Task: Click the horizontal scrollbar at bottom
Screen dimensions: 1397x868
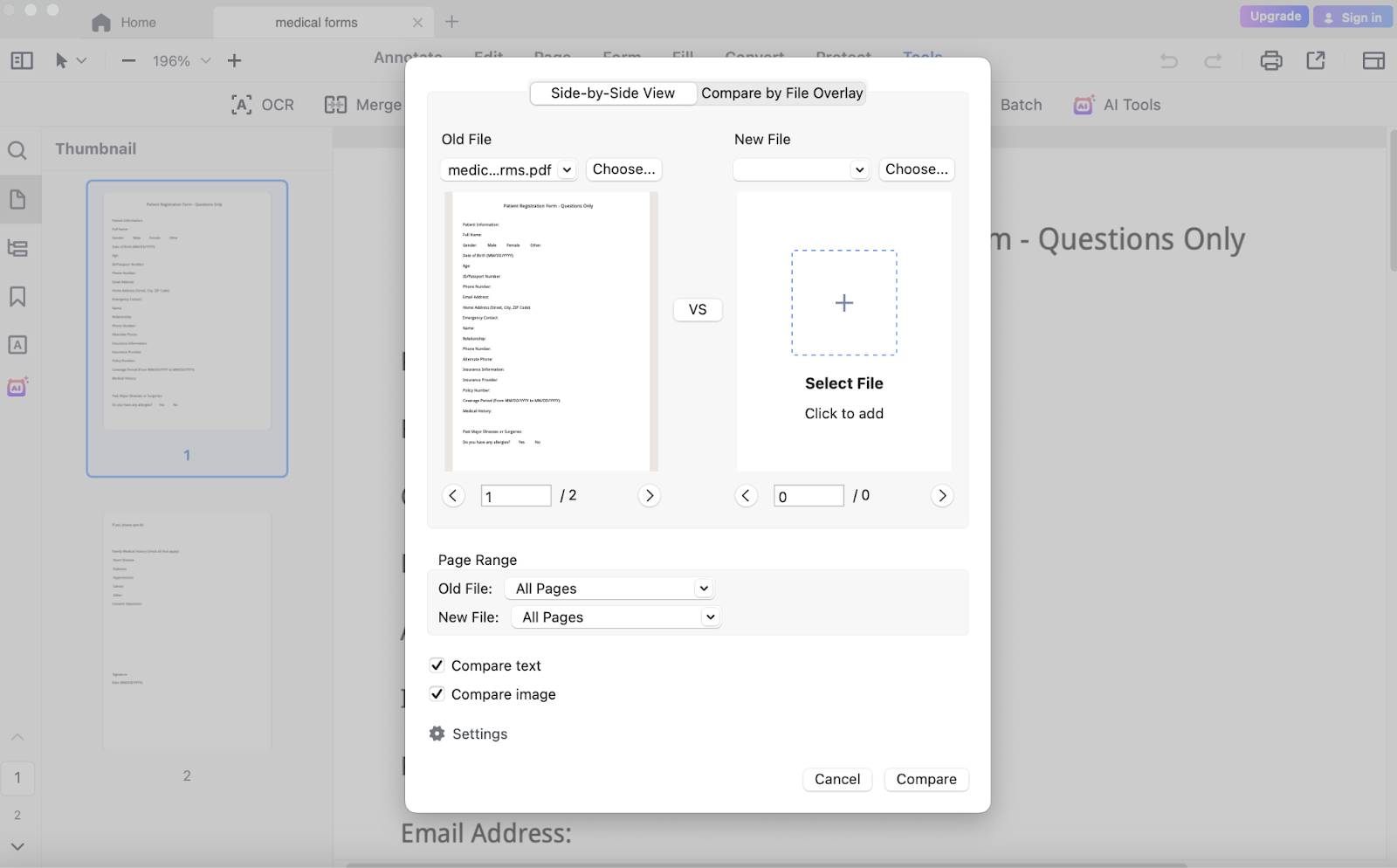Action: pos(767,865)
